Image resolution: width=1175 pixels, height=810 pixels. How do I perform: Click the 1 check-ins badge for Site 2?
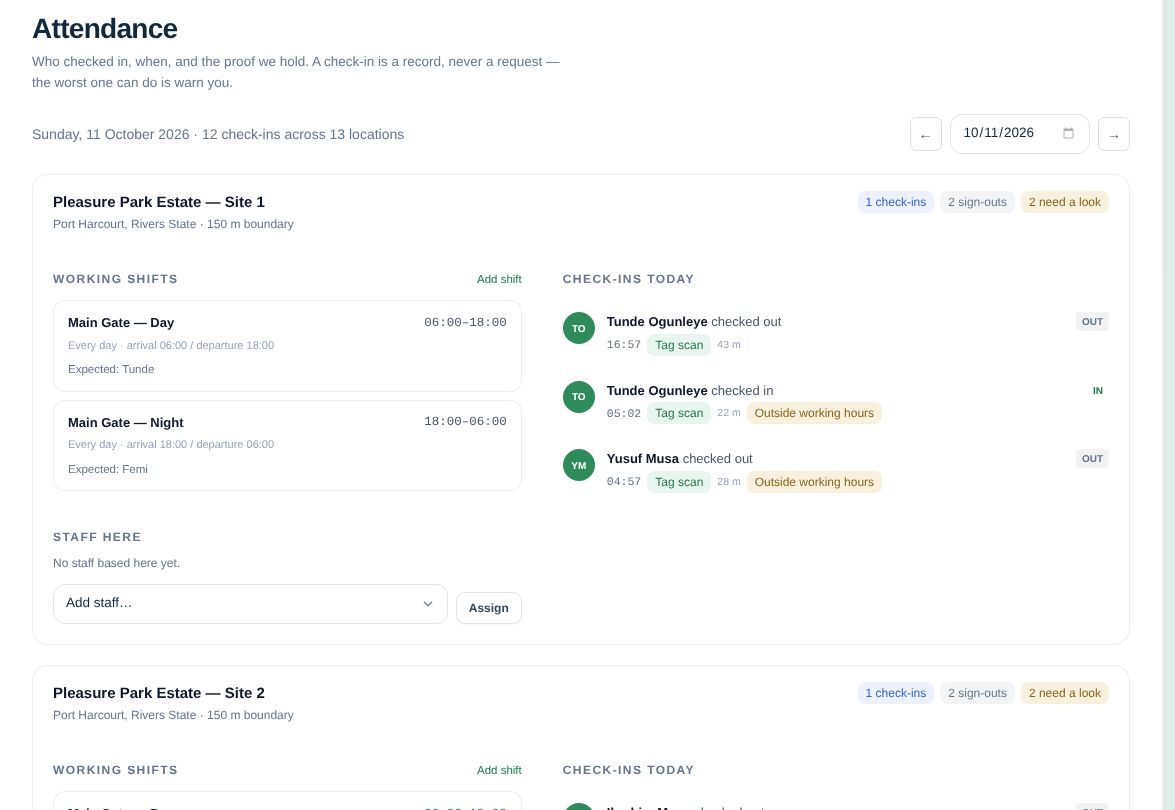(x=895, y=693)
